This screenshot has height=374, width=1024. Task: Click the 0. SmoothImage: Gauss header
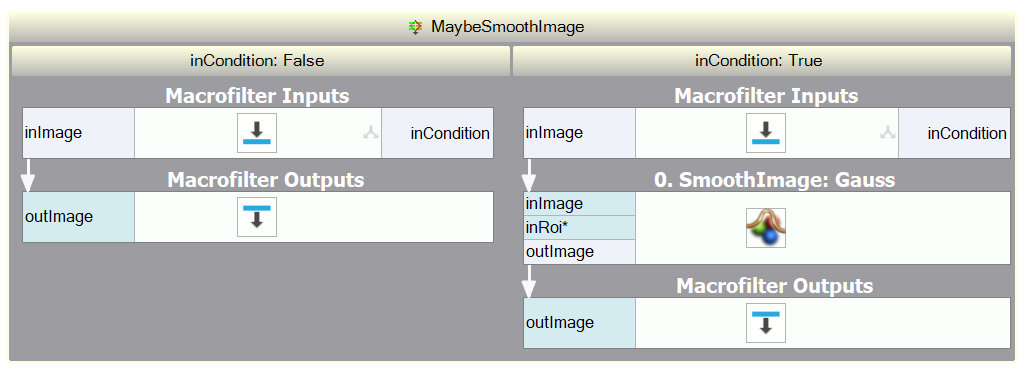point(775,179)
